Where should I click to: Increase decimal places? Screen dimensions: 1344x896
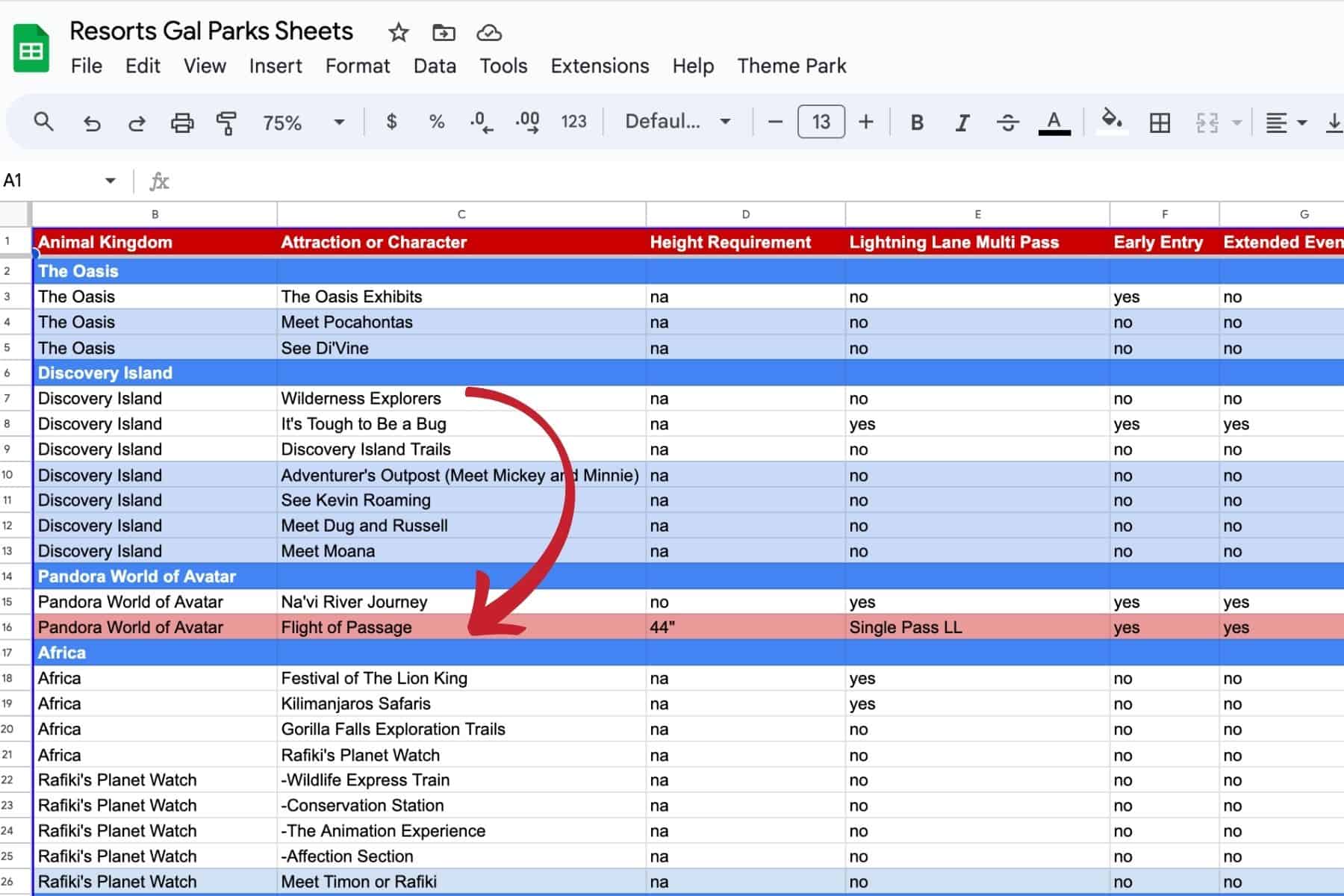click(528, 122)
